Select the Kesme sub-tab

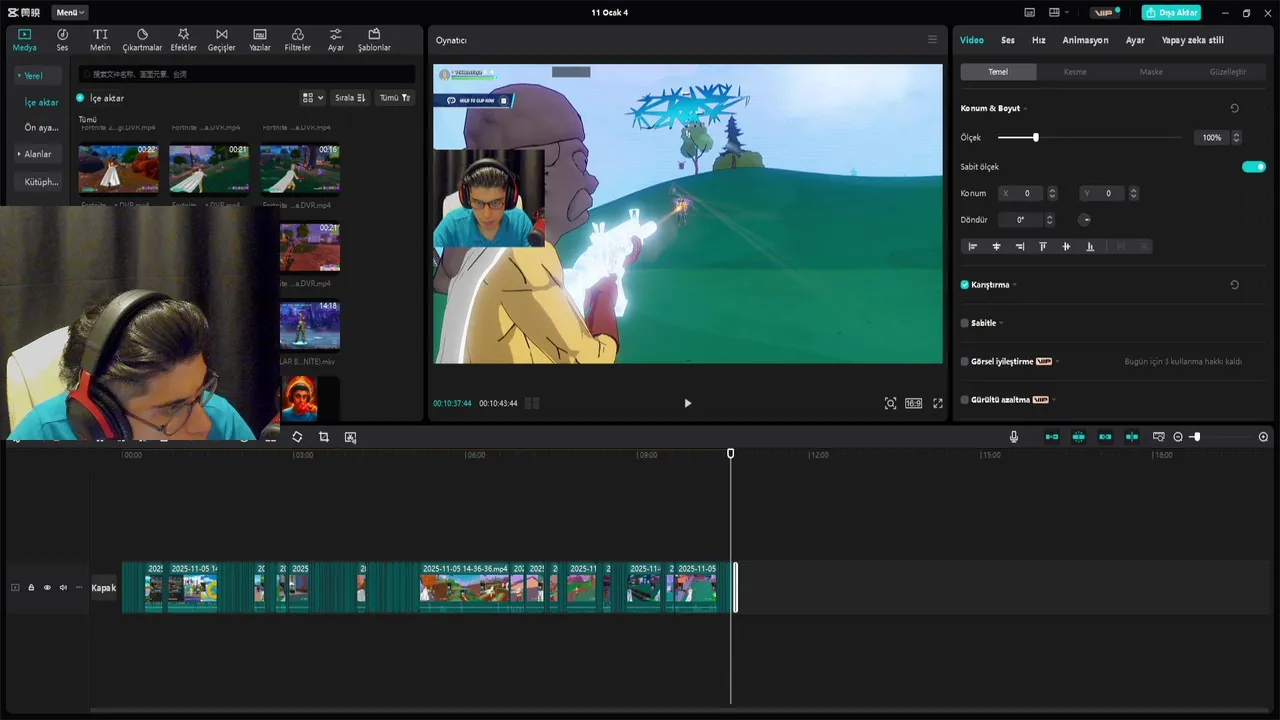coord(1075,72)
